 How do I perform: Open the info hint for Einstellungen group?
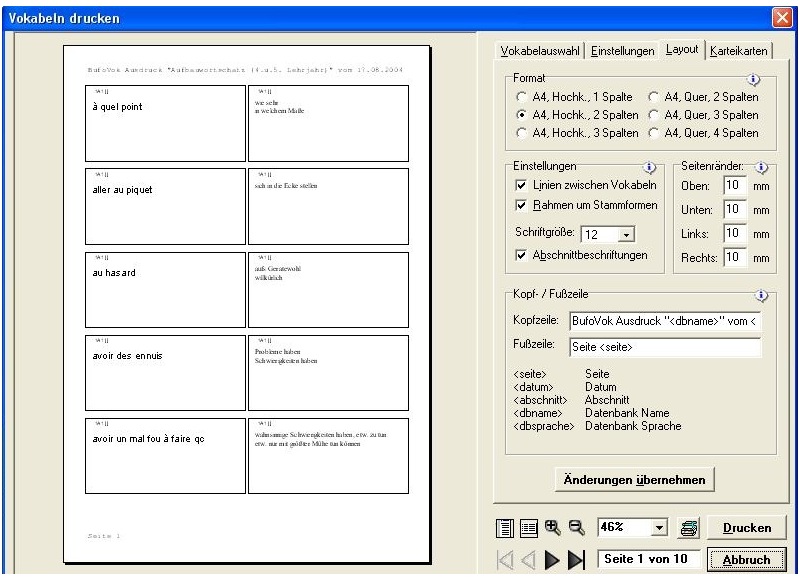click(649, 167)
